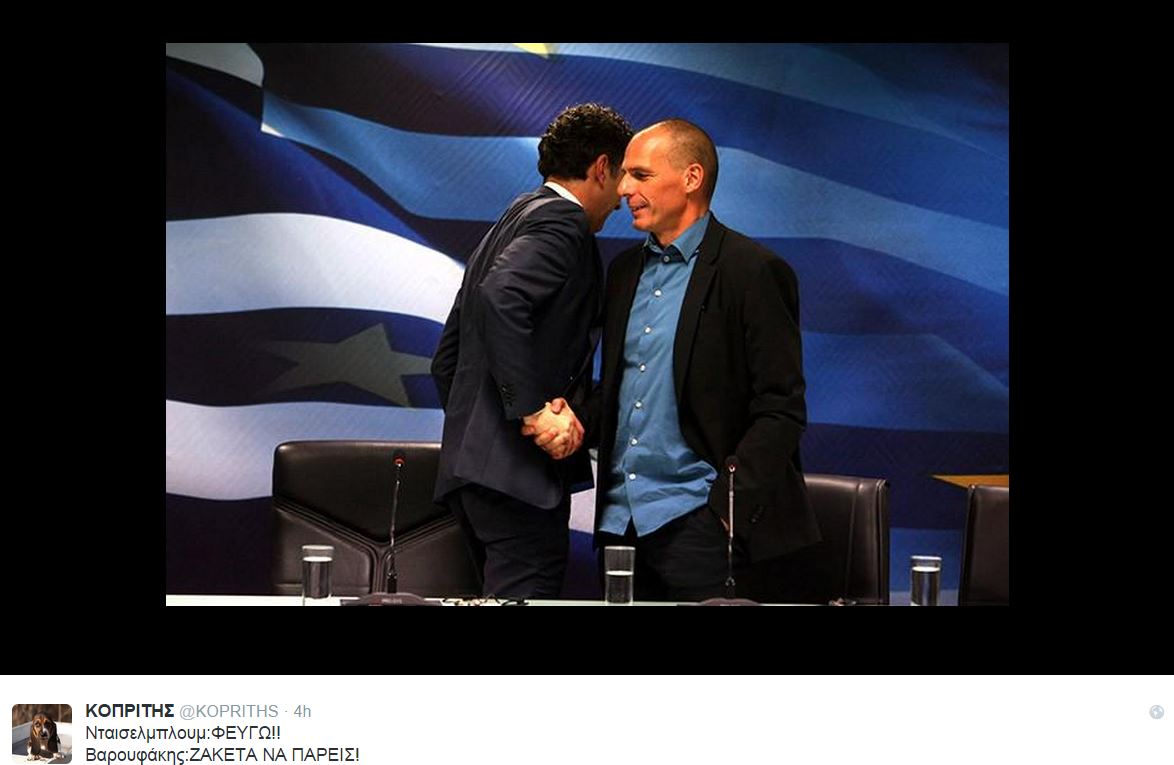Click the @KOPRITHS handle

[228, 711]
